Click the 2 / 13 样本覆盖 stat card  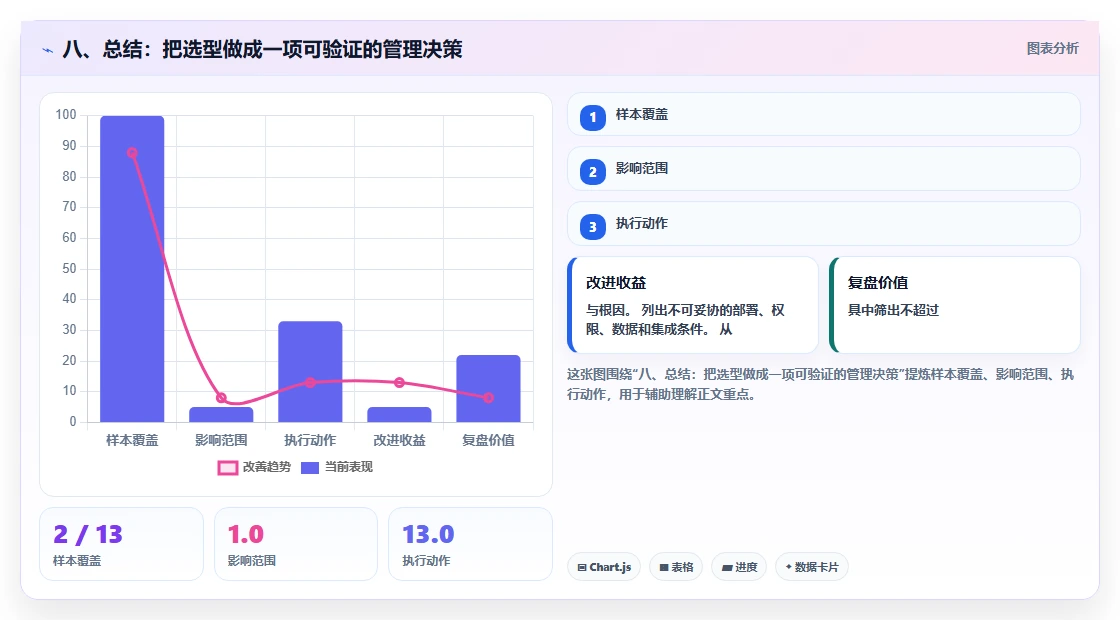(121, 544)
